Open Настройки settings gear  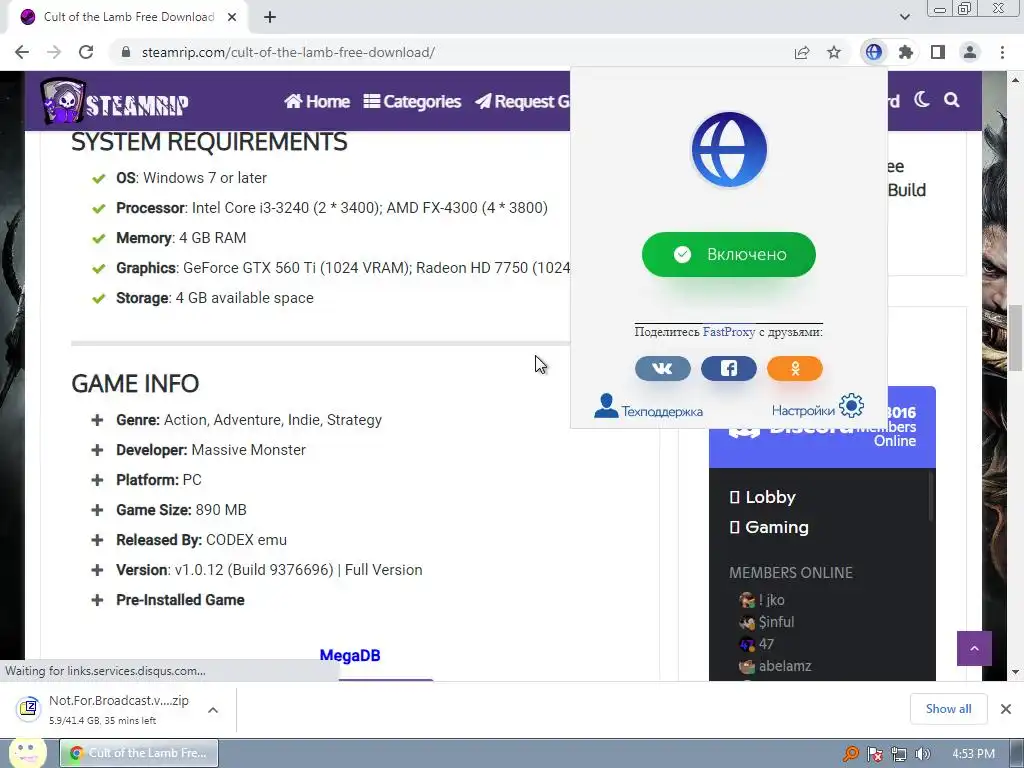818,407
